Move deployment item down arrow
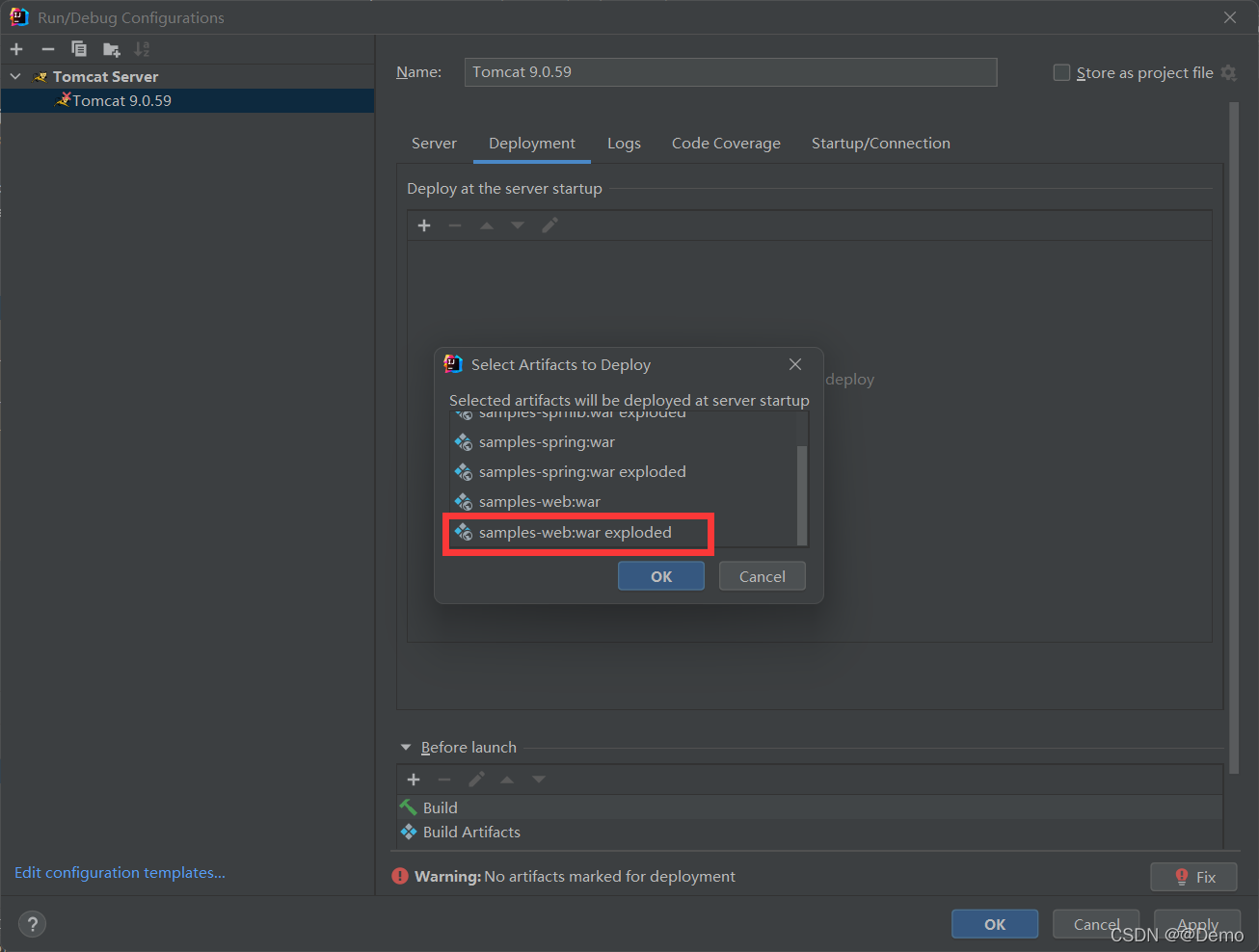 [x=518, y=225]
